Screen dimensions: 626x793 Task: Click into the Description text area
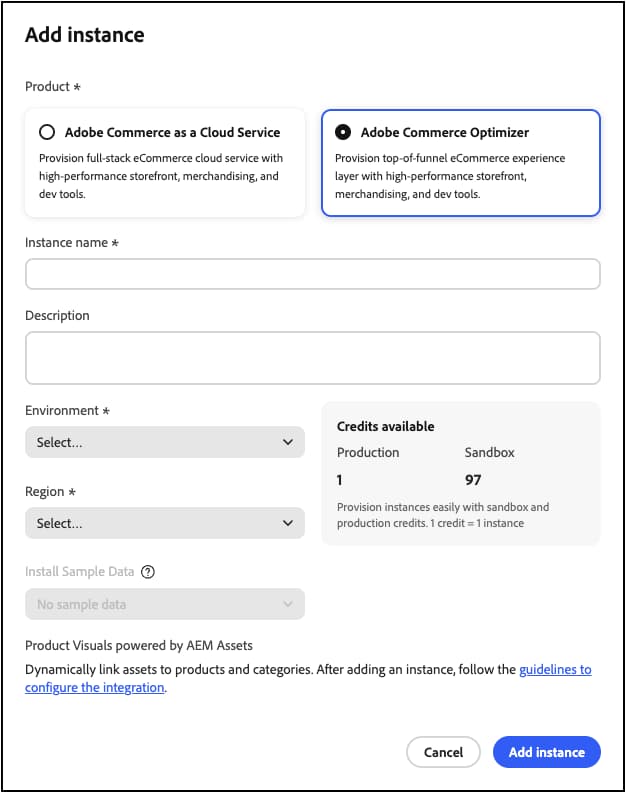[x=312, y=358]
